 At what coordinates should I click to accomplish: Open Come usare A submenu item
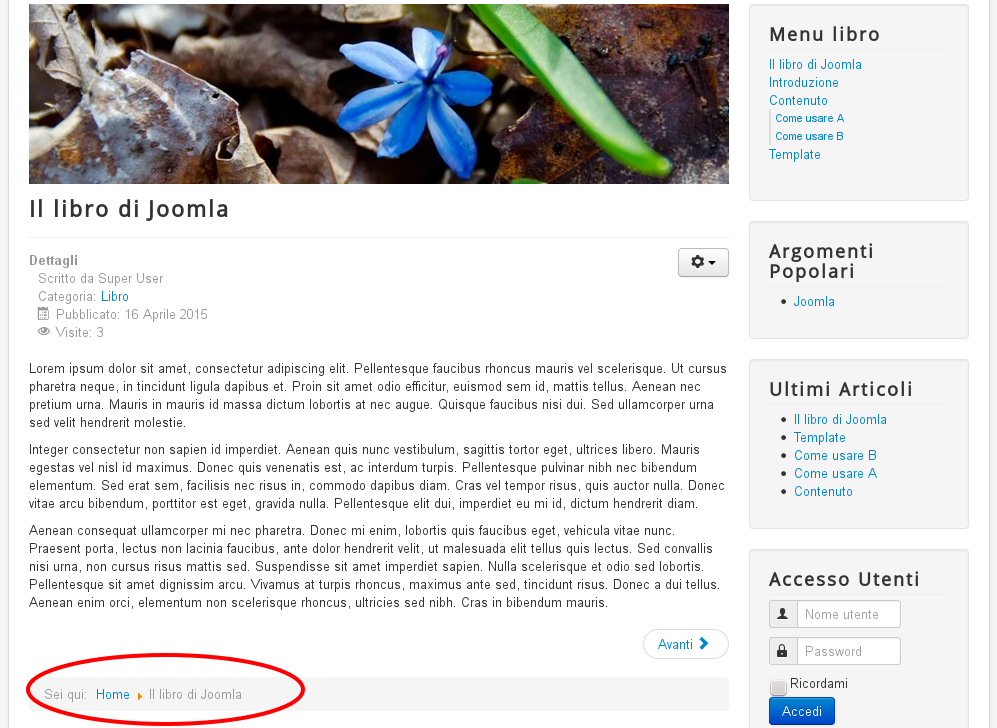click(x=809, y=118)
